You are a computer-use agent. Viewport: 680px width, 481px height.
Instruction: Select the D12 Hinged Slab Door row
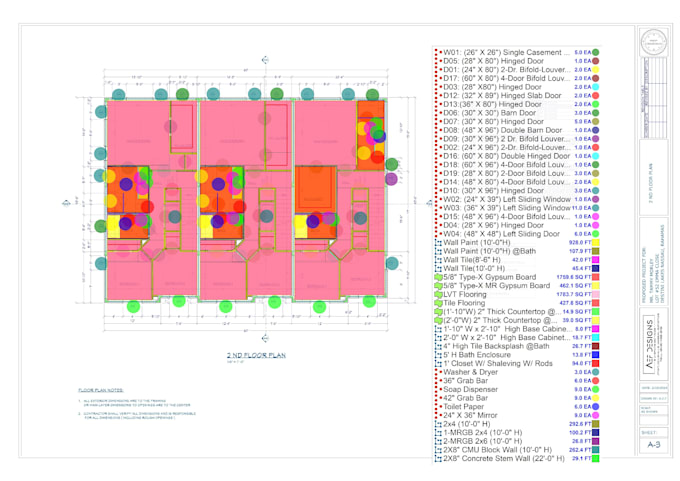(x=517, y=96)
